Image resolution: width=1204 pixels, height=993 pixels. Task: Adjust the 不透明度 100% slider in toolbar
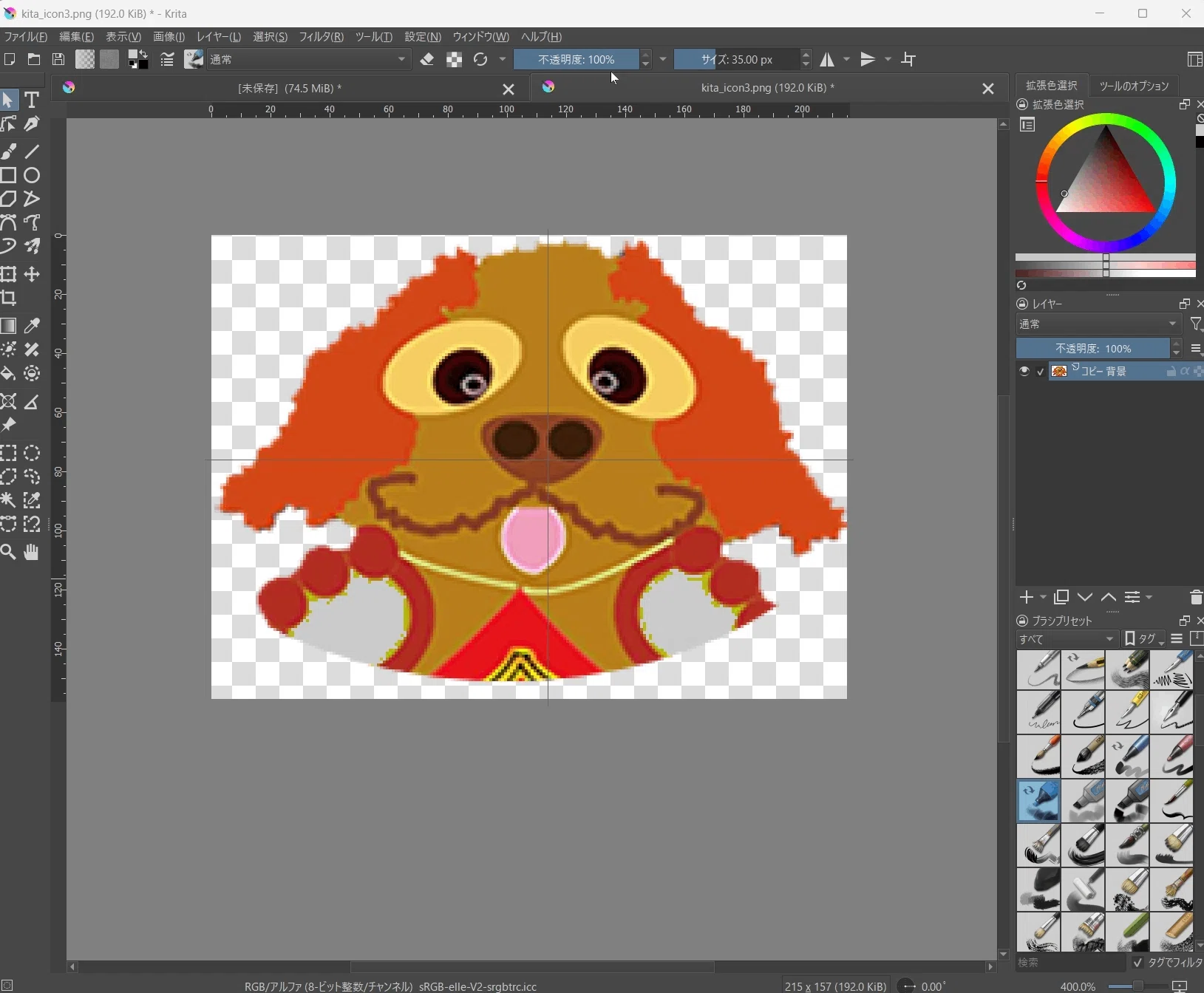[577, 60]
